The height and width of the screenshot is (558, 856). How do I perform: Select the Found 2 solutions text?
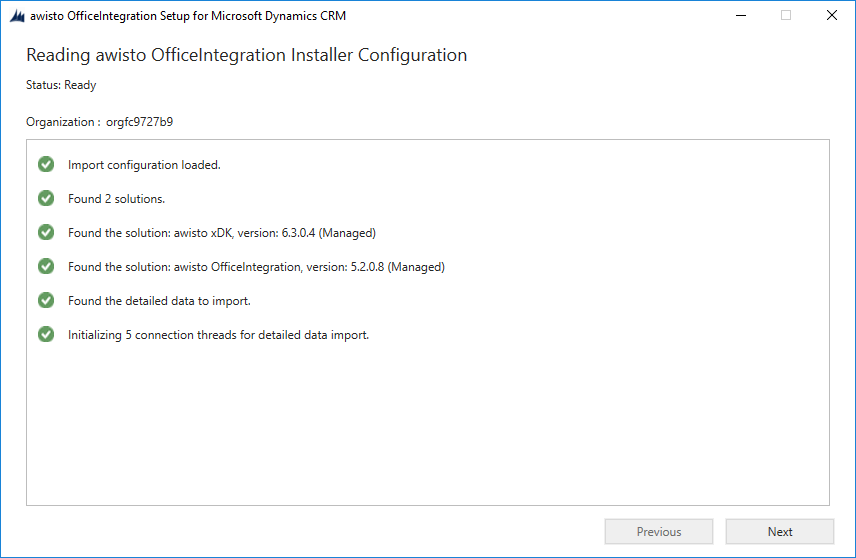coord(116,199)
